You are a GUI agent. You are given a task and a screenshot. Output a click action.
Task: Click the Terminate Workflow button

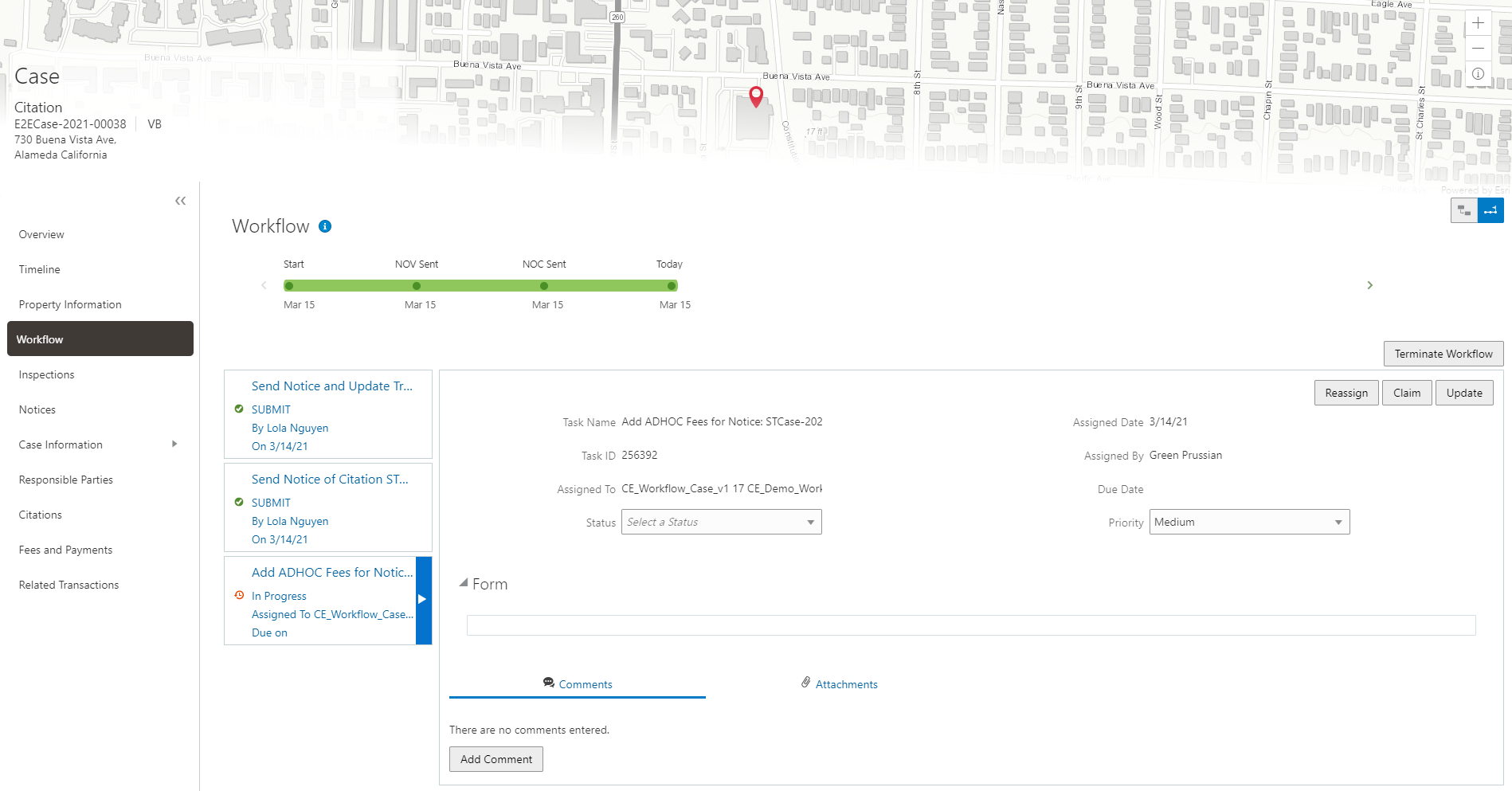tap(1443, 354)
